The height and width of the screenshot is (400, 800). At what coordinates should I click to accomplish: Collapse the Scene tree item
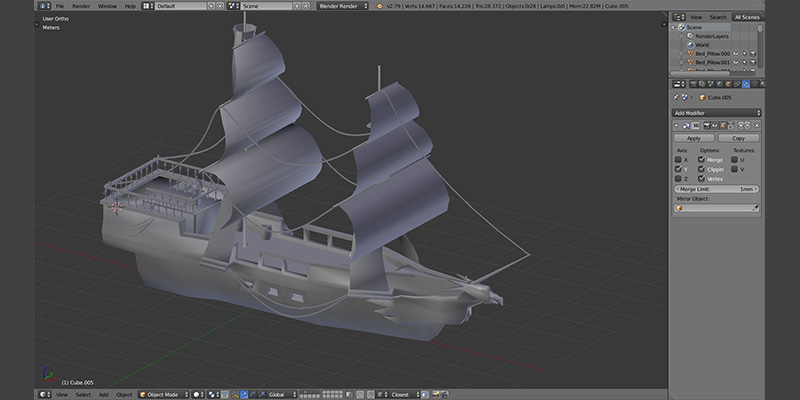673,28
